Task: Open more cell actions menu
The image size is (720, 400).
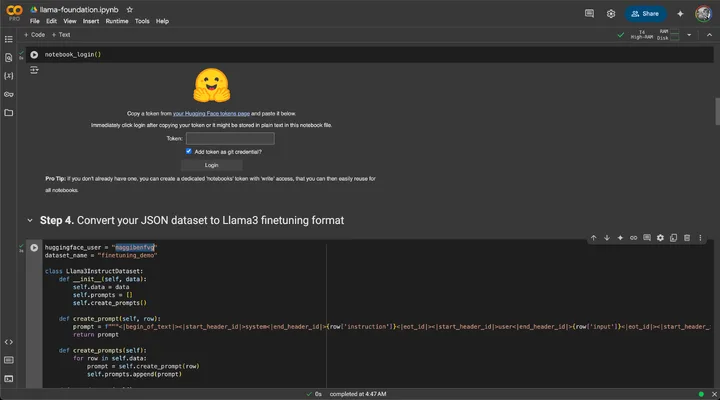Action: pyautogui.click(x=700, y=238)
